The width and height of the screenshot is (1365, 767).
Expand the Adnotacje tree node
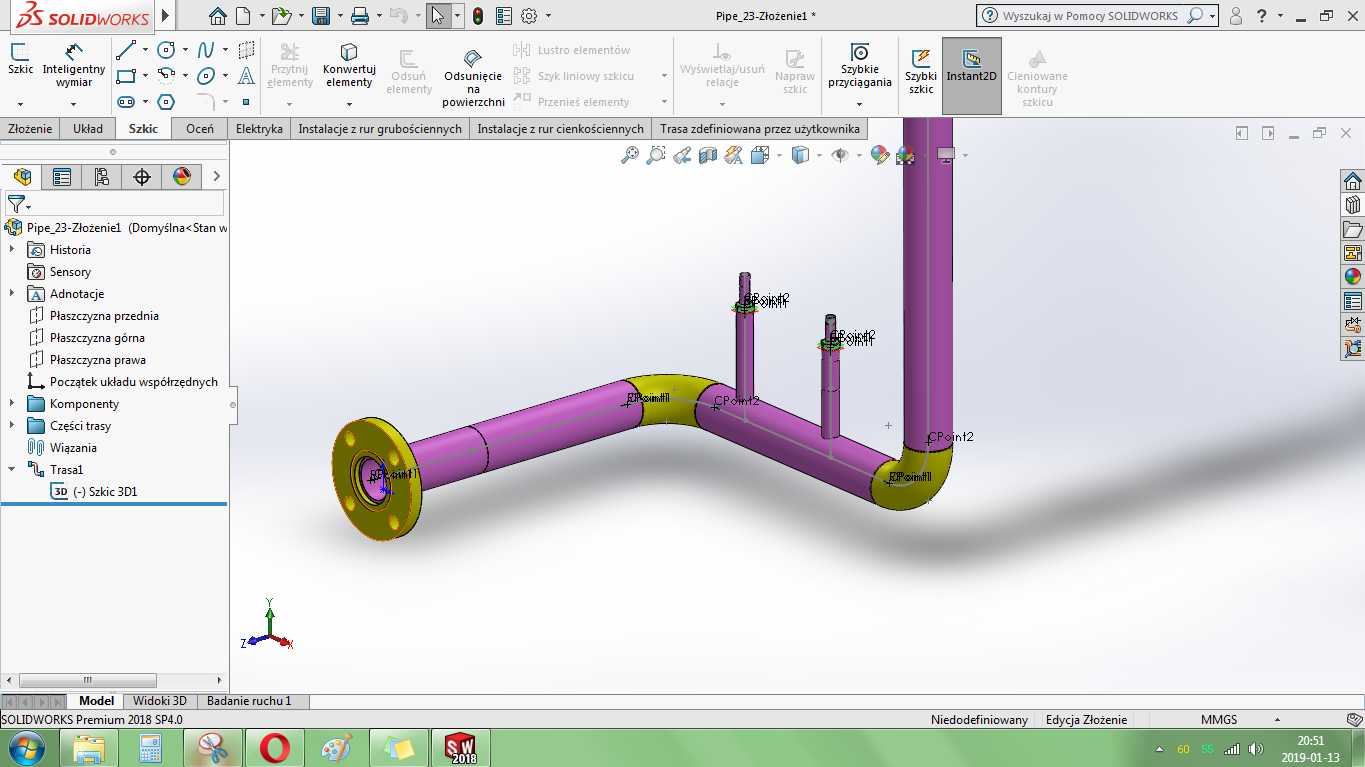click(x=12, y=293)
